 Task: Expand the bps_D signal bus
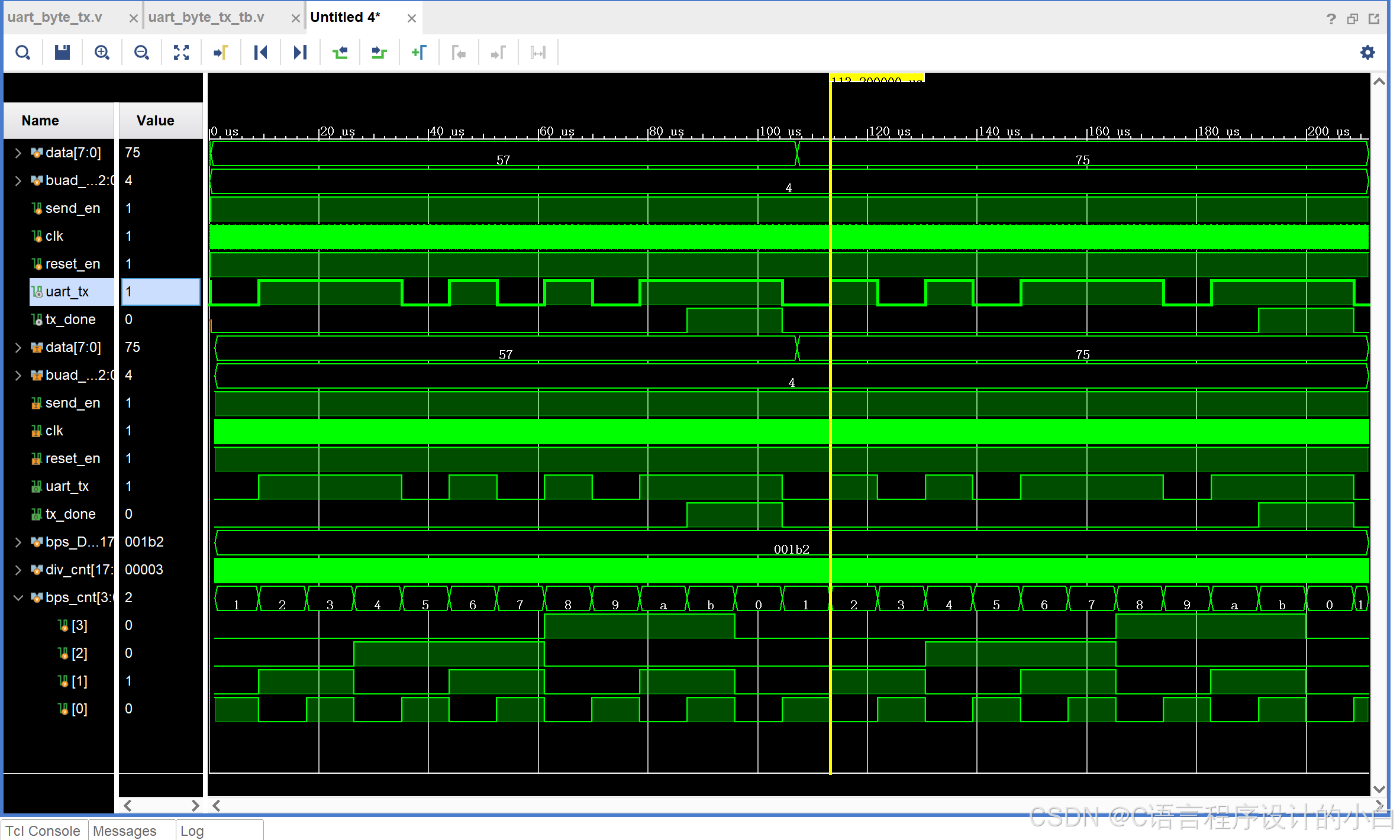point(18,542)
